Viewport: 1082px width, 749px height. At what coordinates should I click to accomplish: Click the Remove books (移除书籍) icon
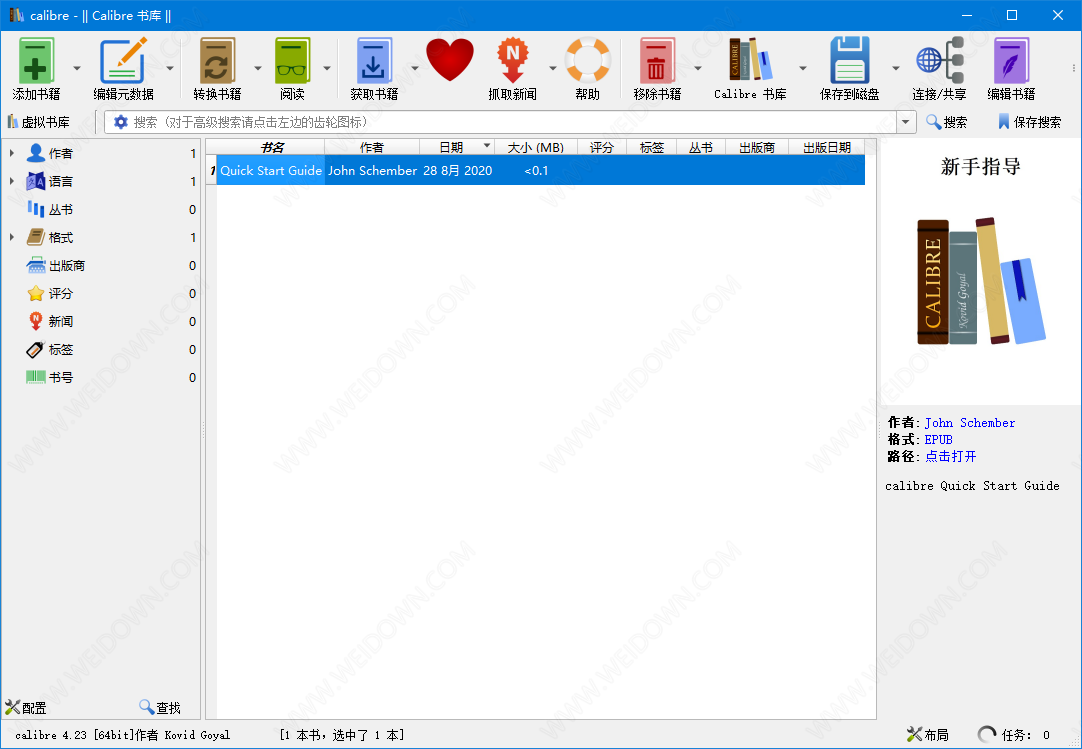coord(657,61)
